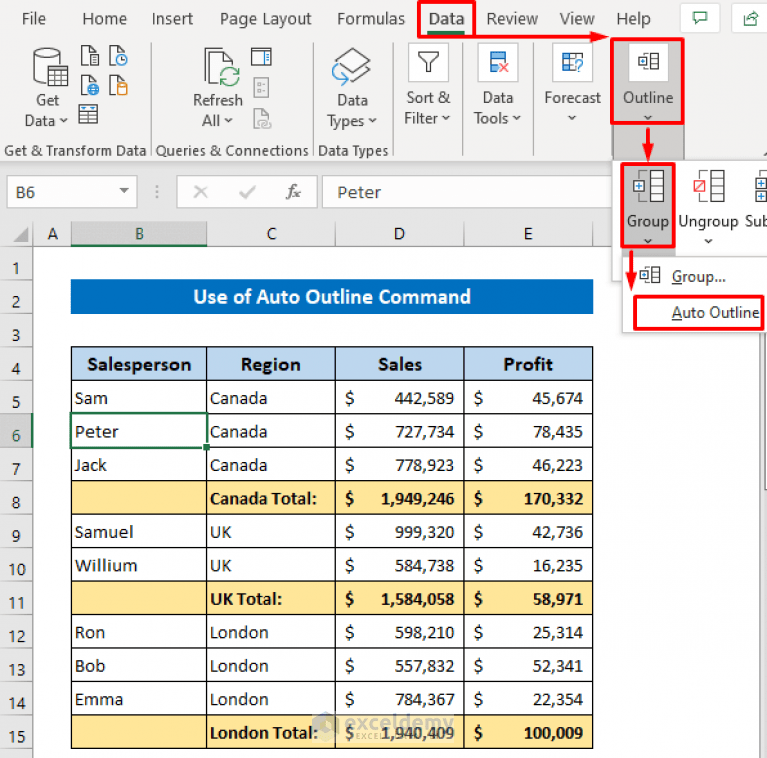Expand the Name Box dropdown arrow

click(x=124, y=191)
